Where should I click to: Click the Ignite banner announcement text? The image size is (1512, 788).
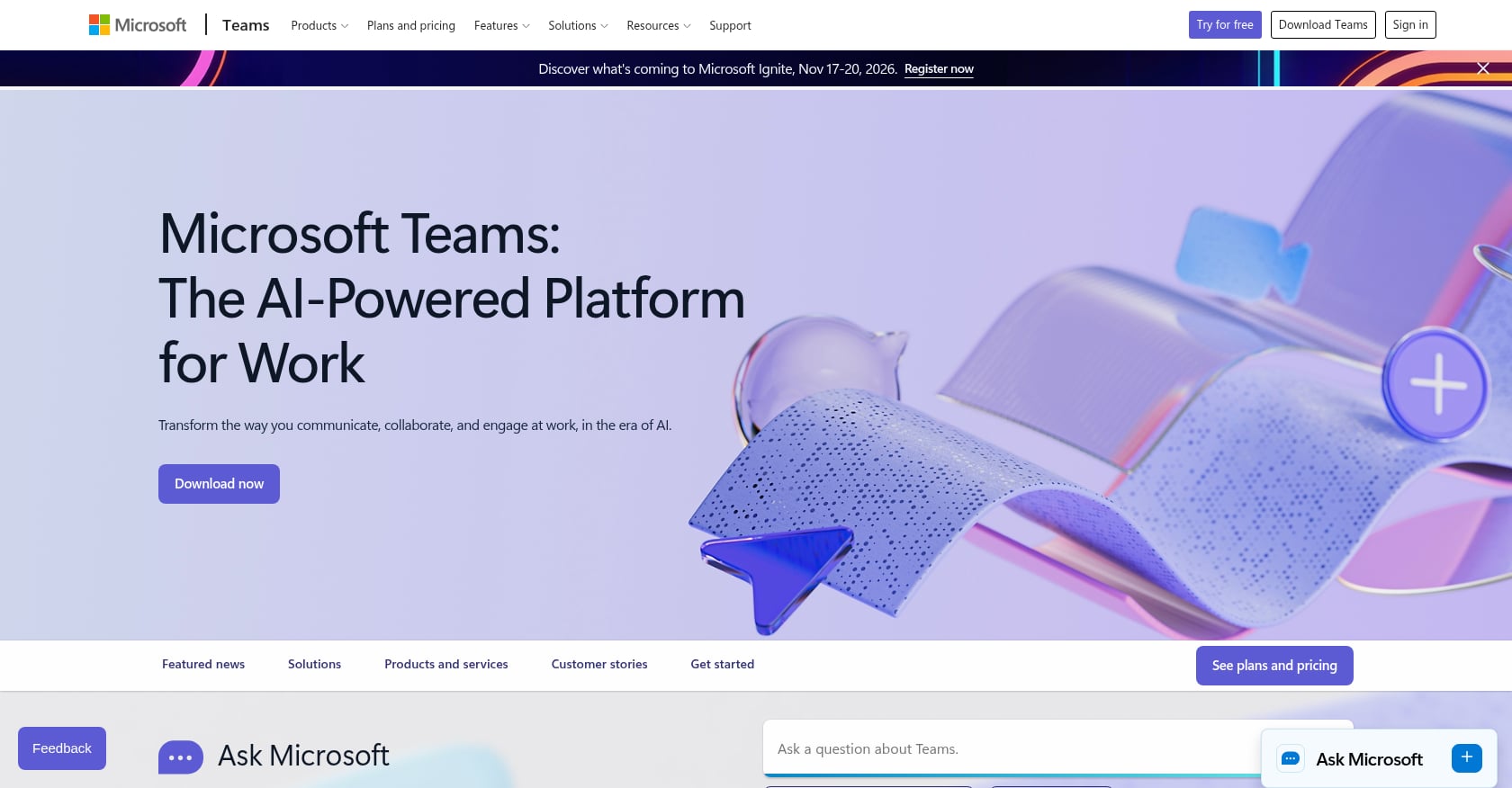click(717, 69)
